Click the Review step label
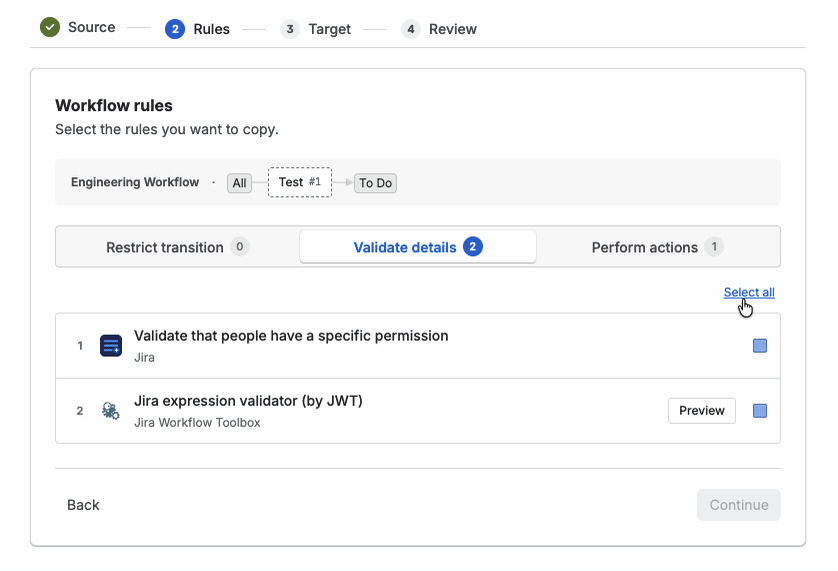 coord(453,29)
